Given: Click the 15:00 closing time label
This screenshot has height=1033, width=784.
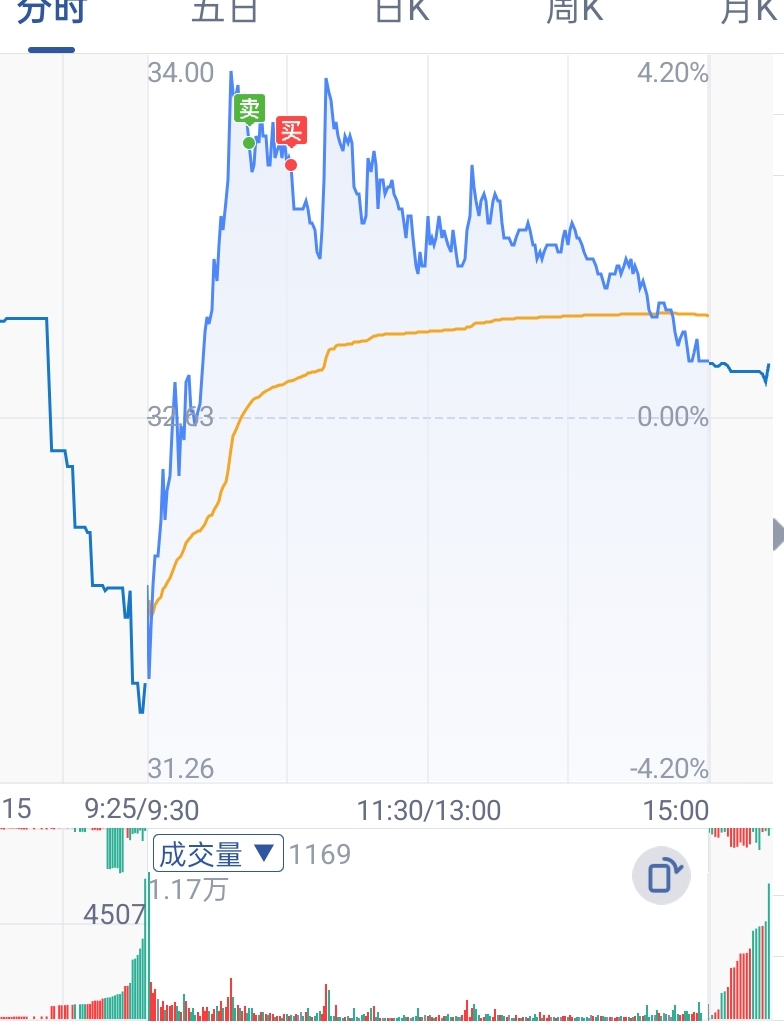Looking at the screenshot, I should pos(676,810).
